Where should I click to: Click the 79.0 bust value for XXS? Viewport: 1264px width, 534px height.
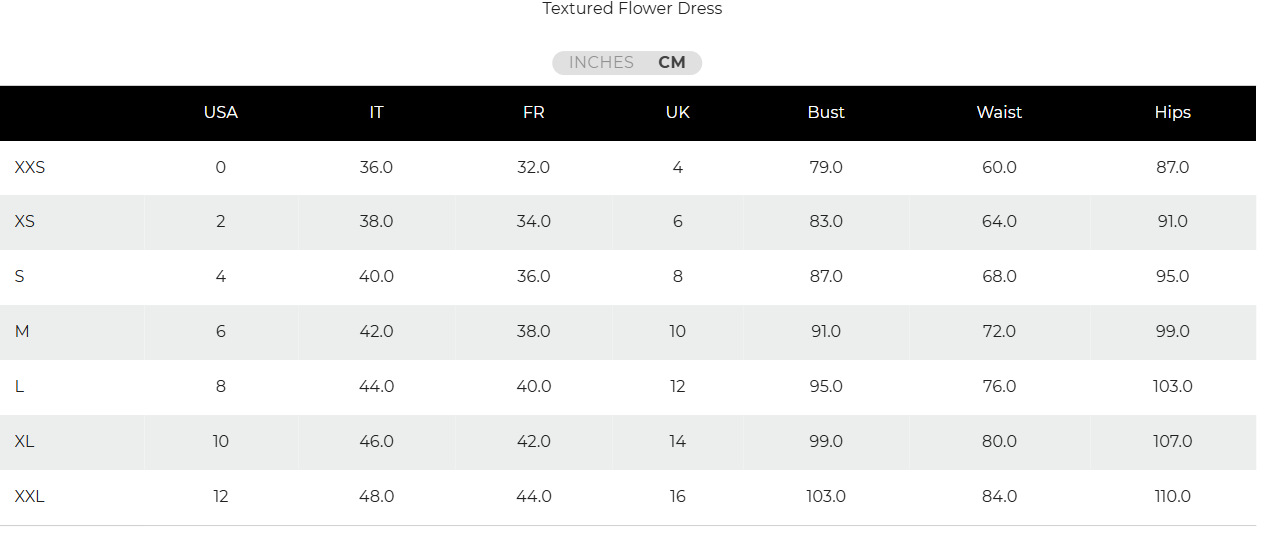[826, 167]
